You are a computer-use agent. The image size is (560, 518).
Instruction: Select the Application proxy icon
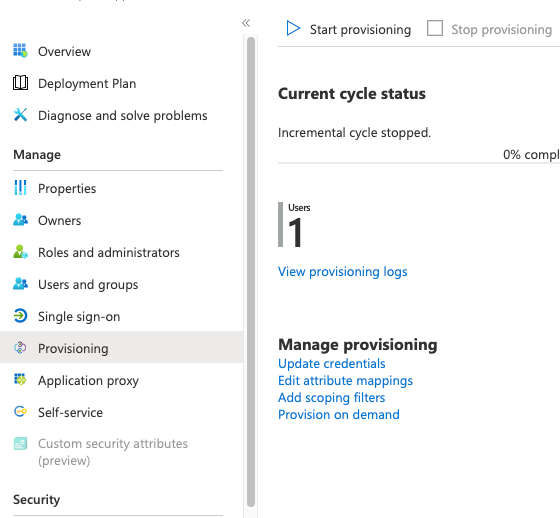(20, 379)
